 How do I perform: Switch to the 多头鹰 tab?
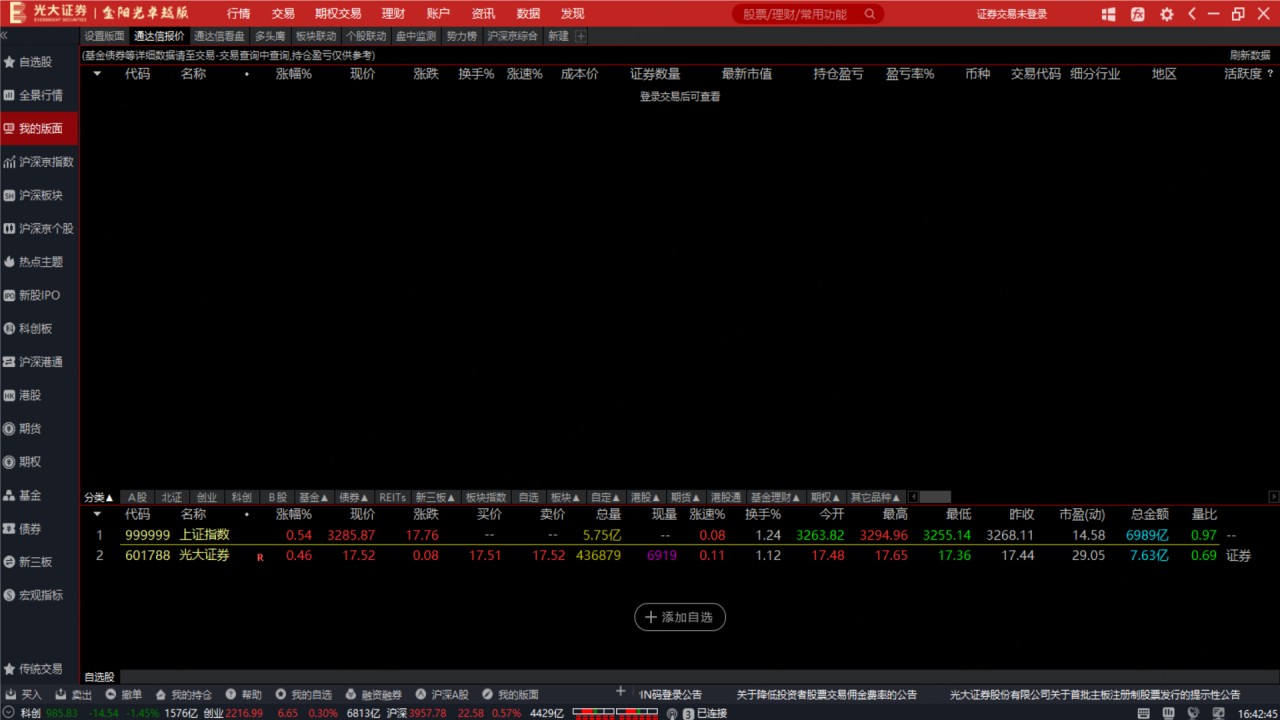pyautogui.click(x=270, y=36)
